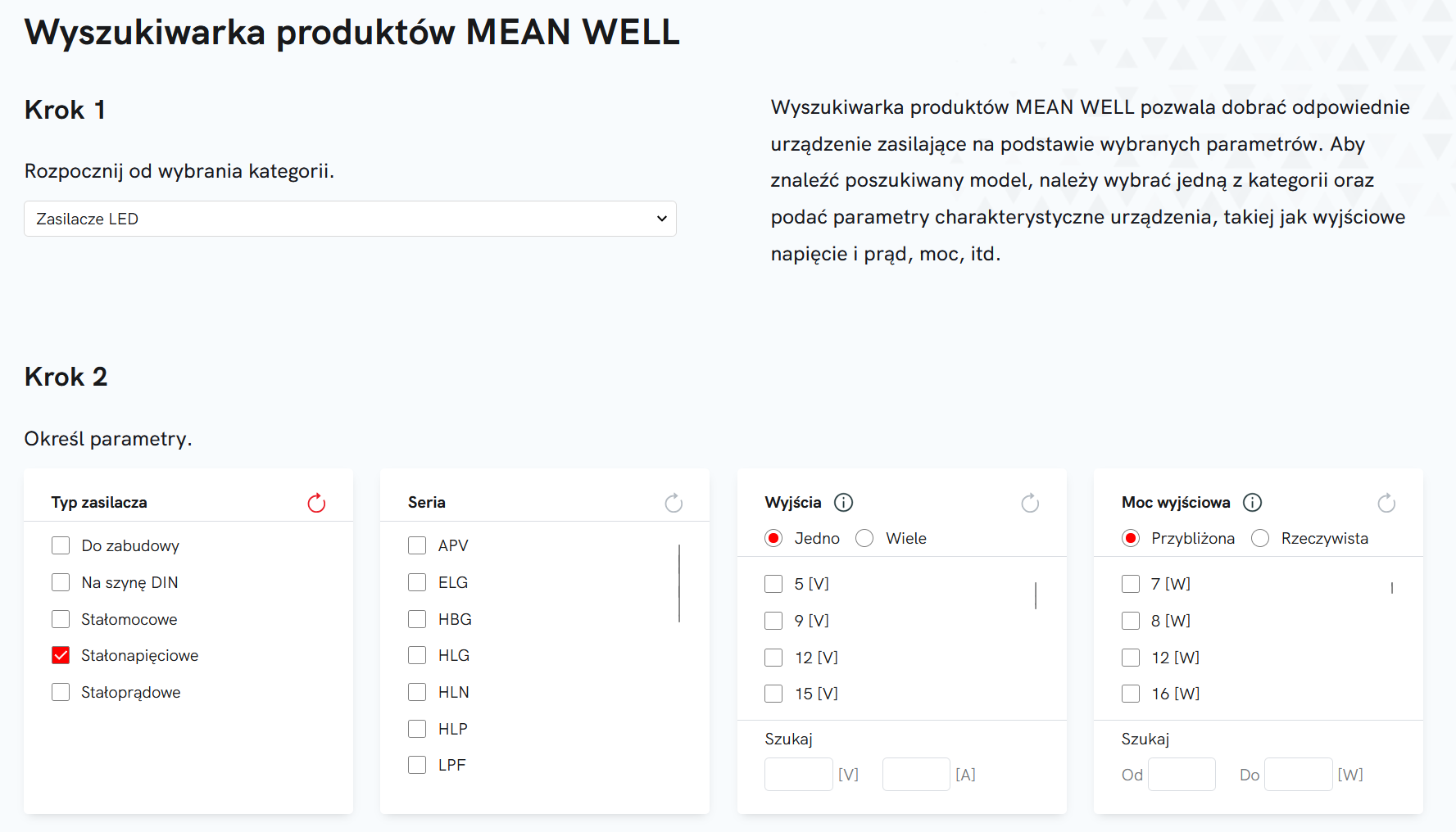The height and width of the screenshot is (832, 1456).
Task: Focus the current [A] search field
Action: (916, 774)
